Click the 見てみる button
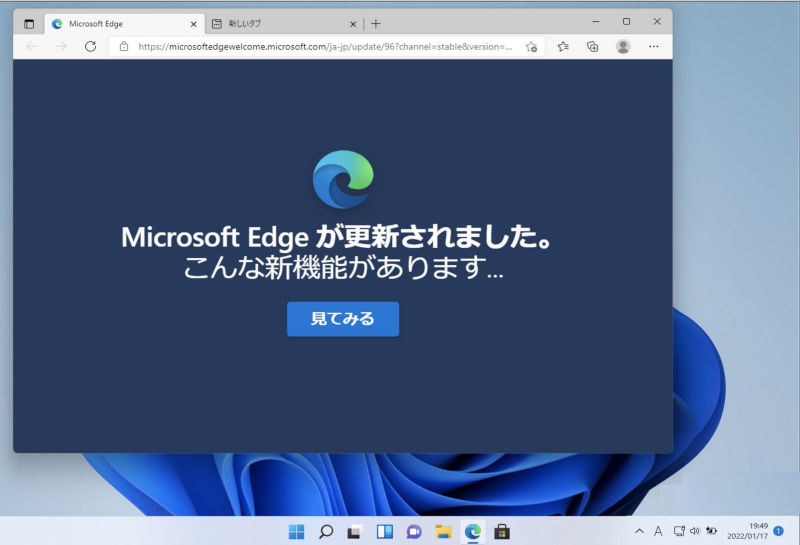Screen dimensions: 800x545 (343, 319)
